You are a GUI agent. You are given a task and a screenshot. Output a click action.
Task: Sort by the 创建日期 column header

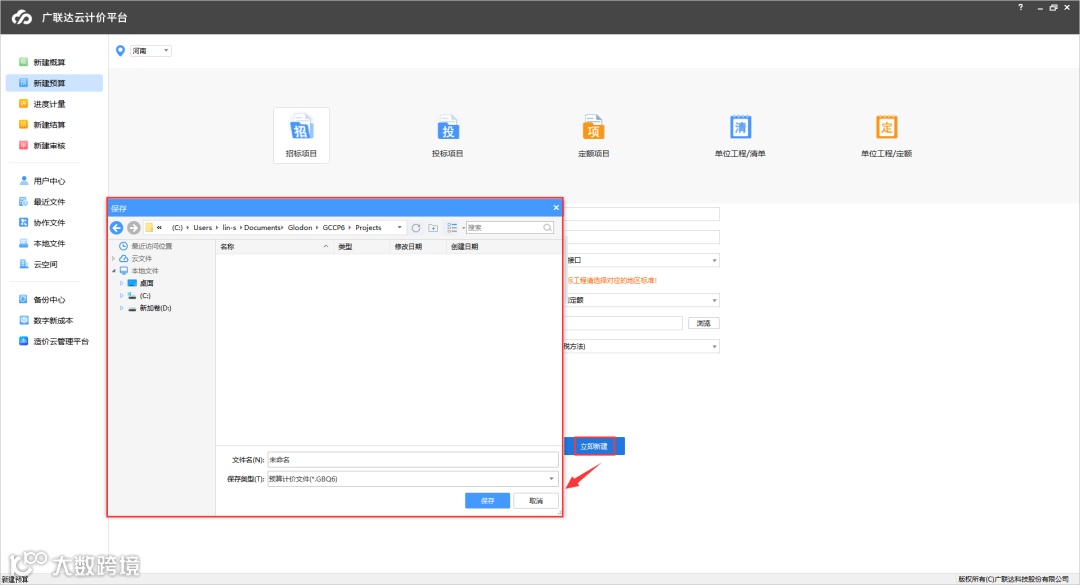[503, 247]
